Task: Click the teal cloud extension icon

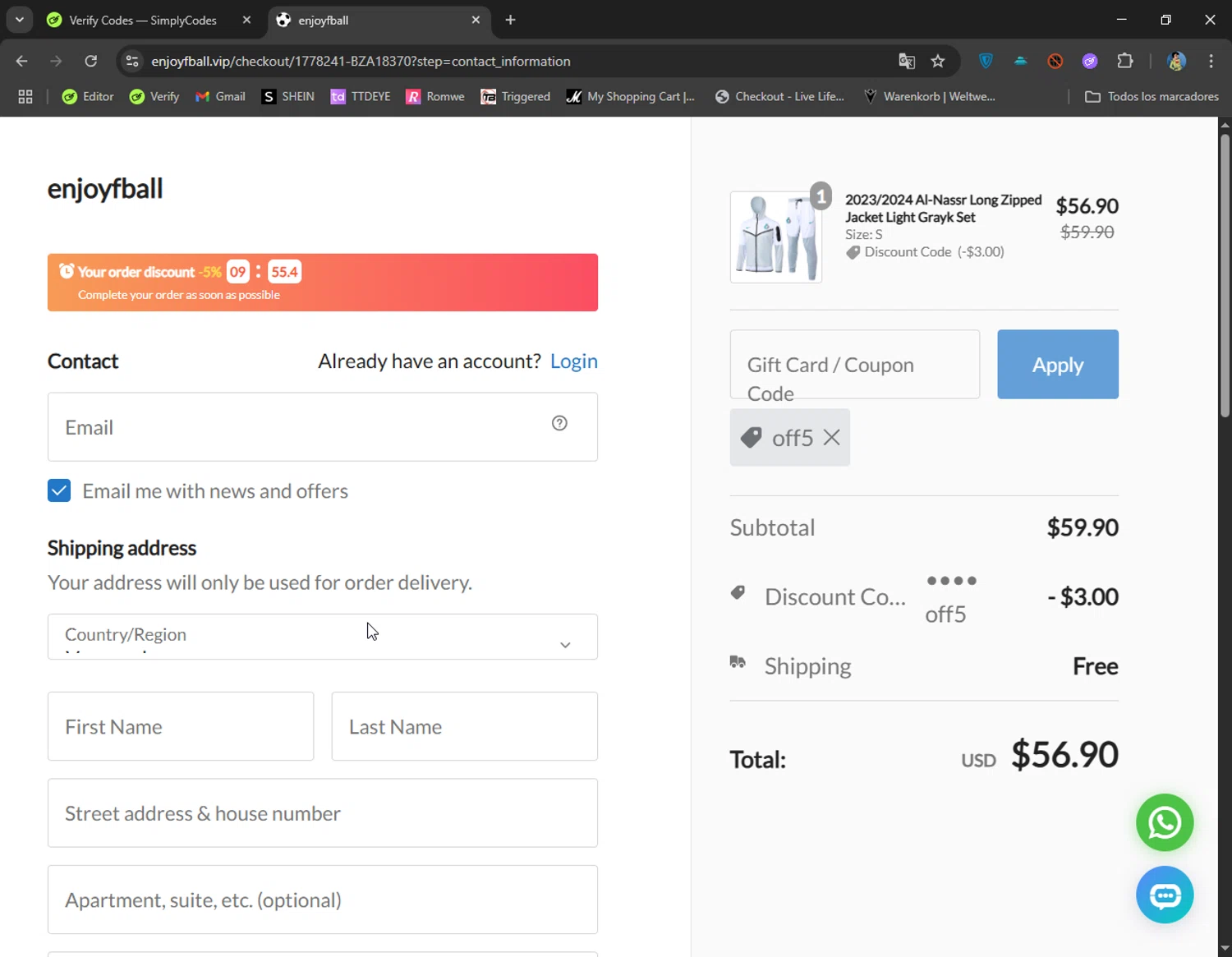Action: click(x=1021, y=61)
